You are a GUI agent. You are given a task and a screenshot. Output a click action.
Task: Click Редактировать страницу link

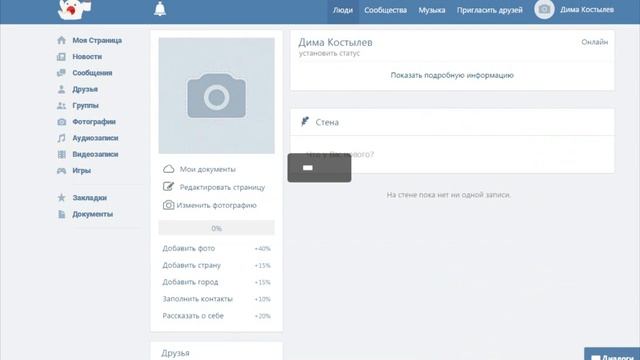pyautogui.click(x=222, y=187)
